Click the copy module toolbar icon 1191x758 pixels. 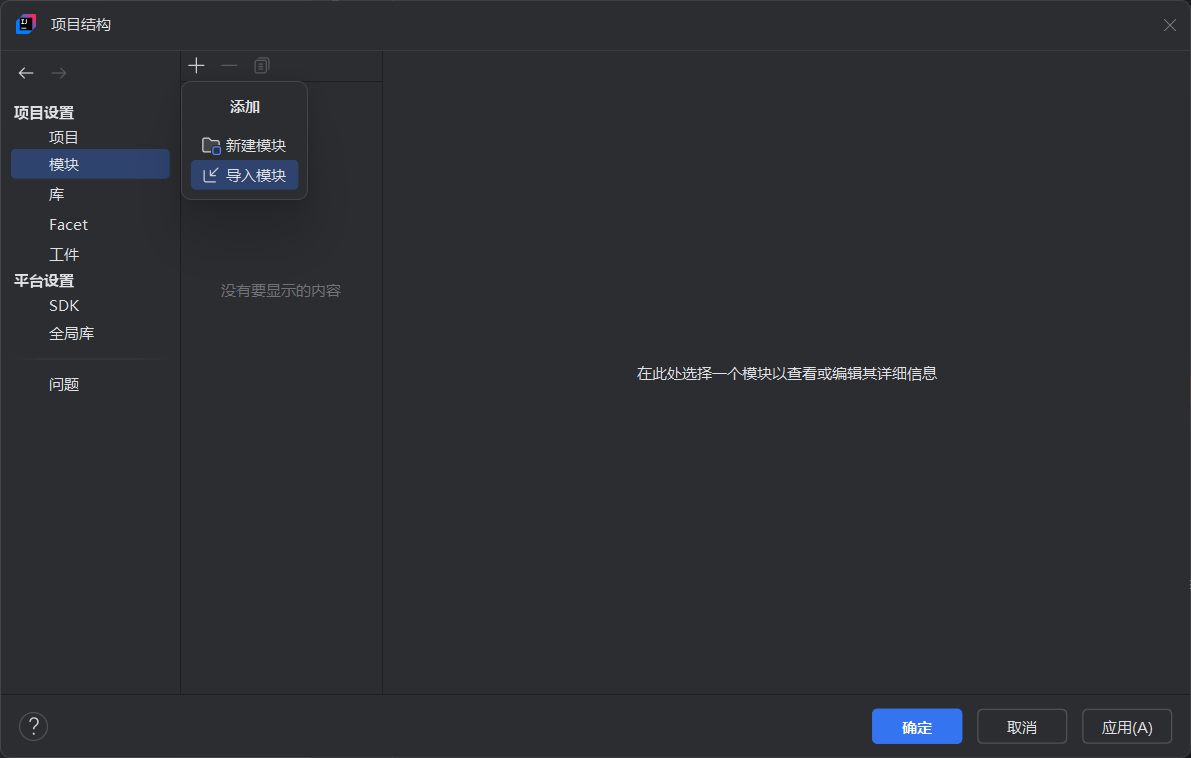coord(262,66)
